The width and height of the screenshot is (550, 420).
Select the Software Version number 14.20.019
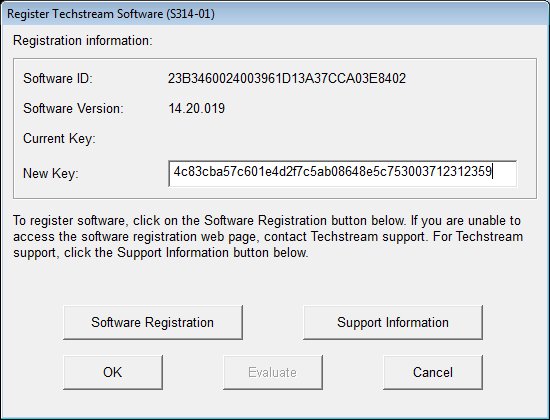[196, 108]
